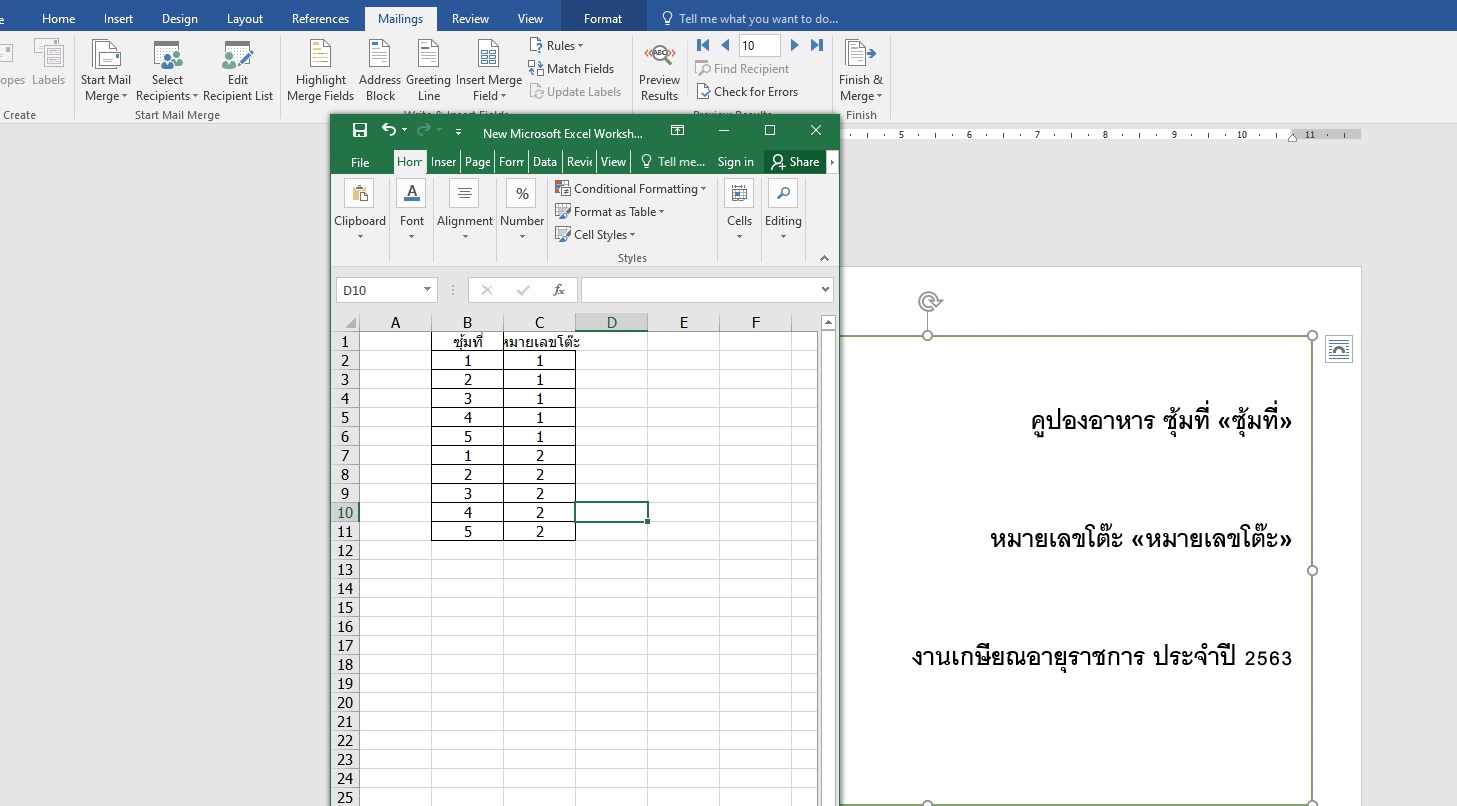Click Excel ribbon display options icon

(x=678, y=131)
